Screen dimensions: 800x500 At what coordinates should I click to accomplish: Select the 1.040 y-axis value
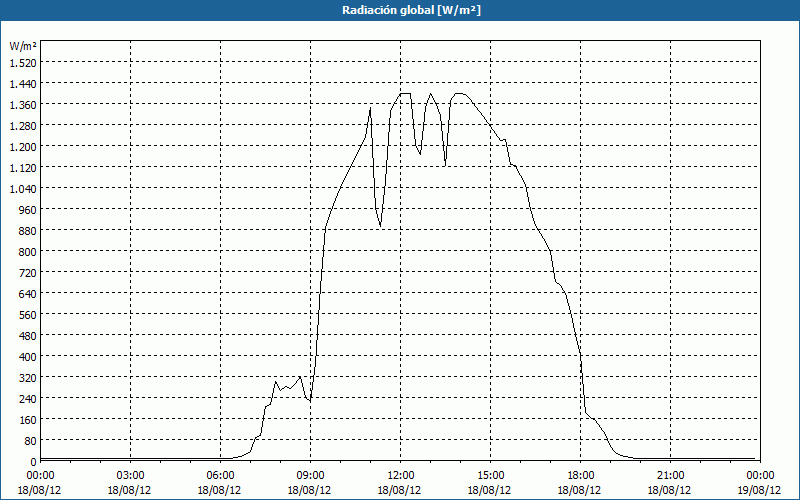pos(23,188)
